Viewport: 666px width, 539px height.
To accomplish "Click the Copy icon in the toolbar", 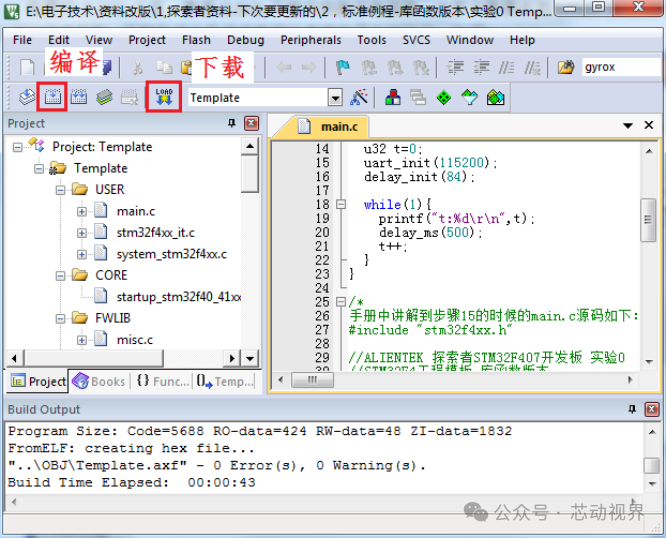I will click(164, 67).
